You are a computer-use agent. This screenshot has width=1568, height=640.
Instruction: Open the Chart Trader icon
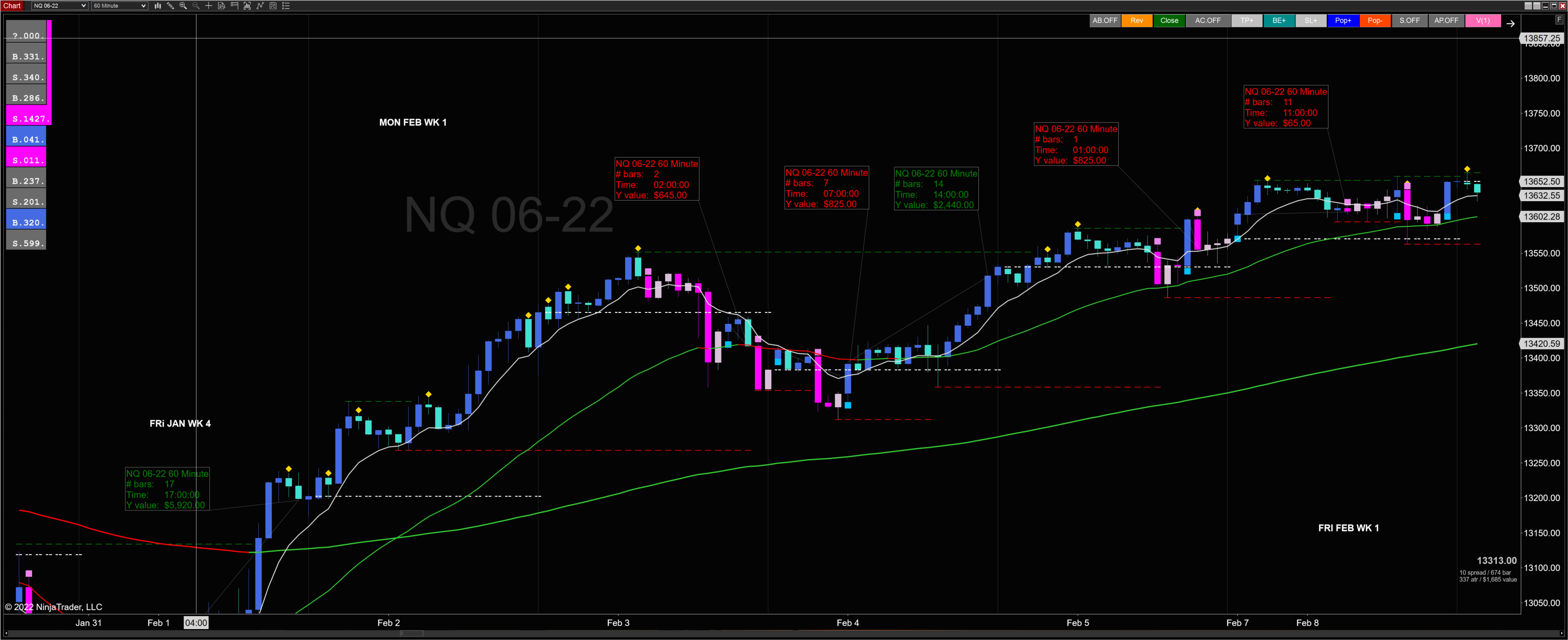pyautogui.click(x=235, y=5)
